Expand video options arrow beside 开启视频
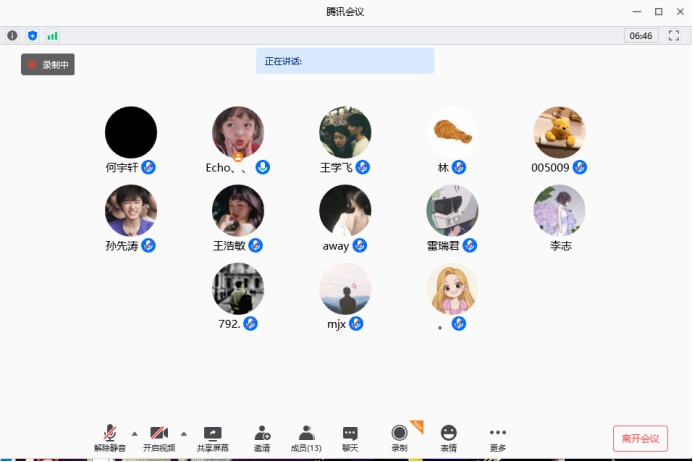 (183, 433)
